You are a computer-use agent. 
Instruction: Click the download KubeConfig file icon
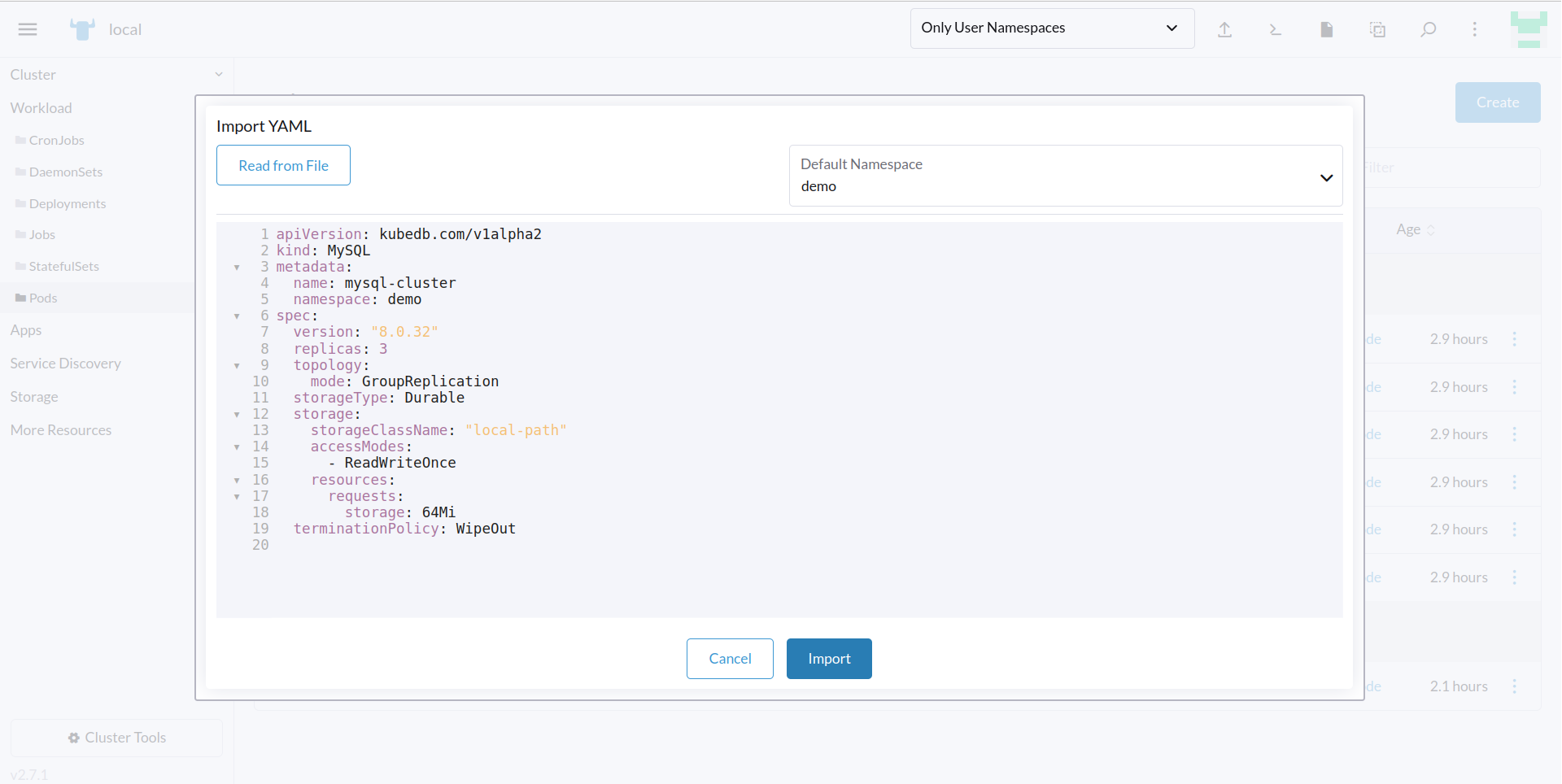[x=1326, y=29]
